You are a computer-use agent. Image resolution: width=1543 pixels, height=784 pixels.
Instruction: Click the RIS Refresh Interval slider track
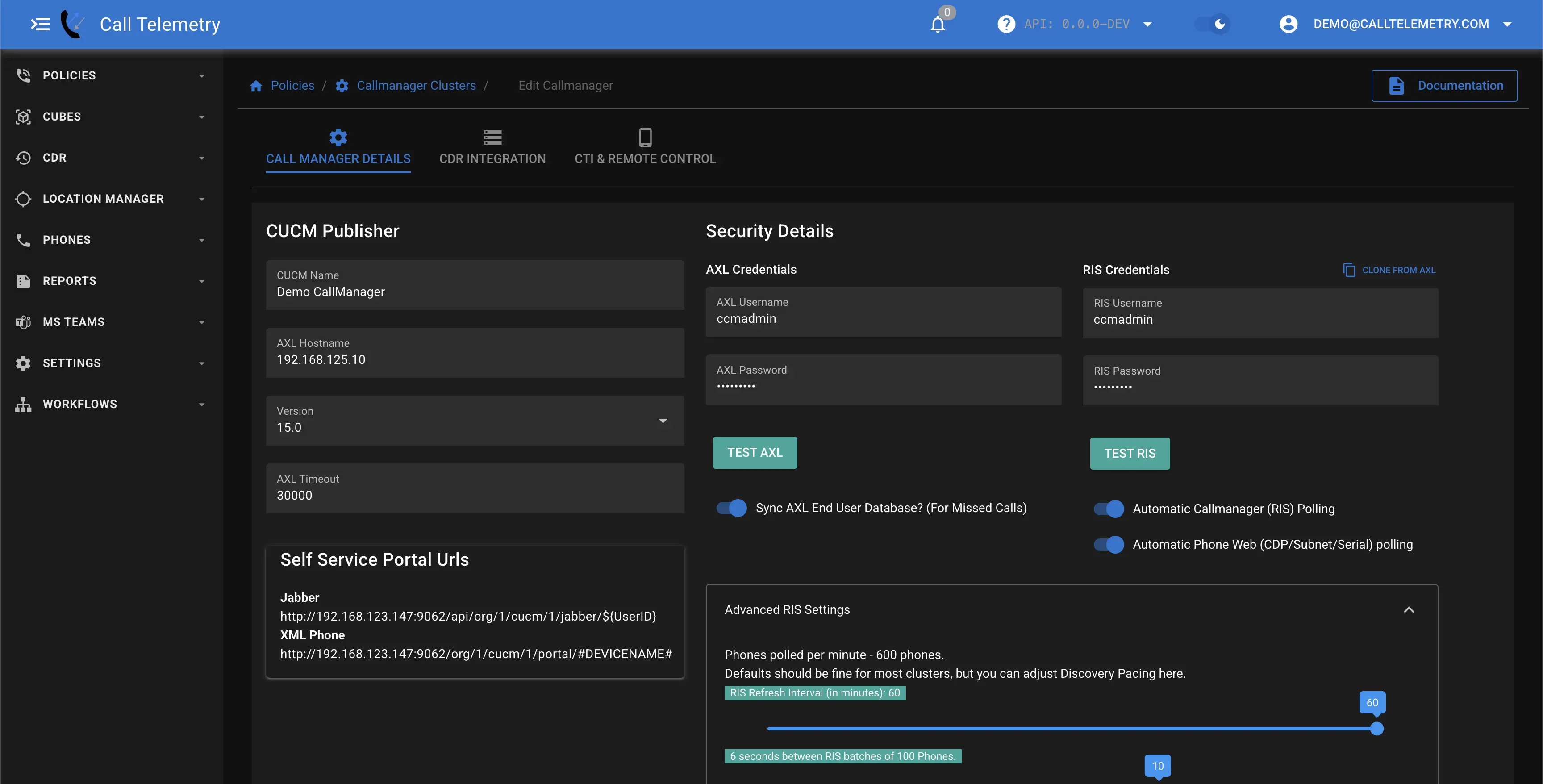tap(1072, 729)
